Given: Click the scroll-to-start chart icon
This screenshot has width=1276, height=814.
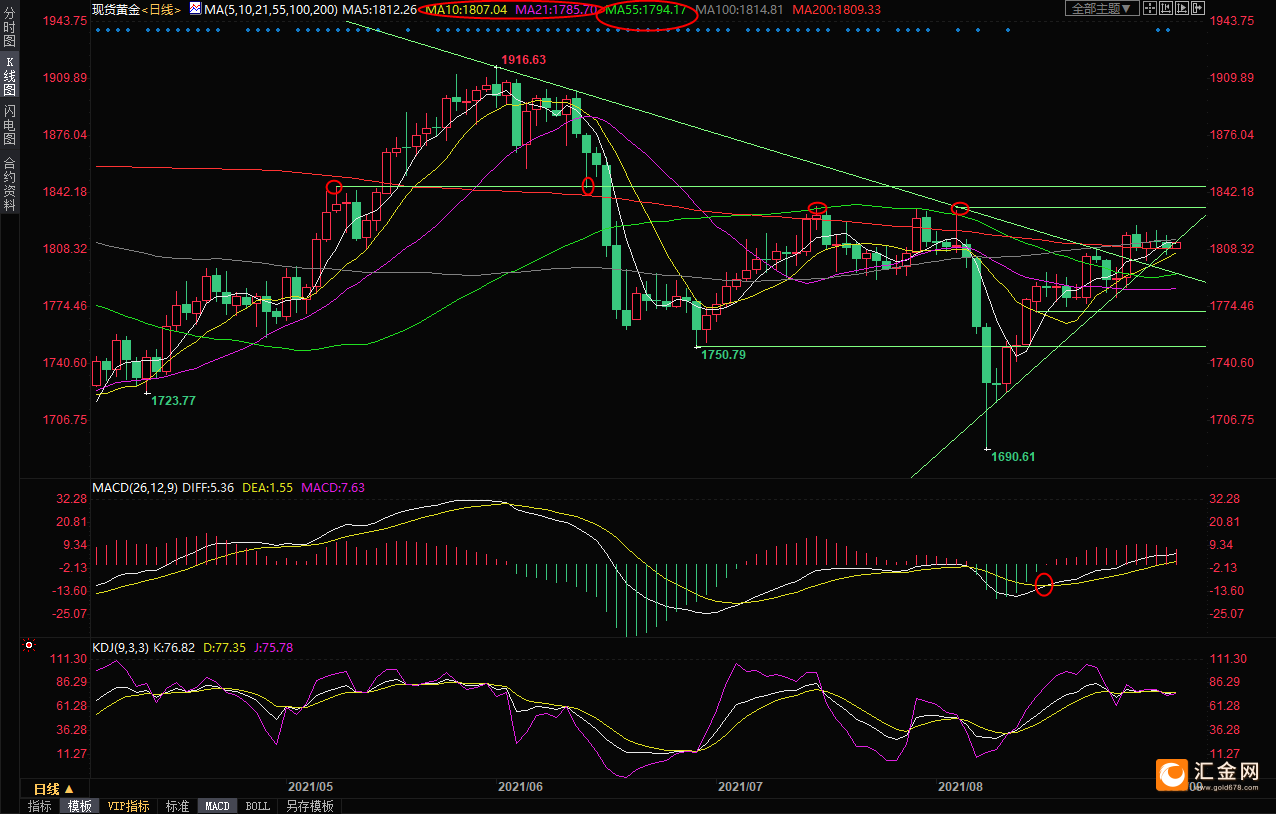Looking at the screenshot, I should tap(1166, 8).
